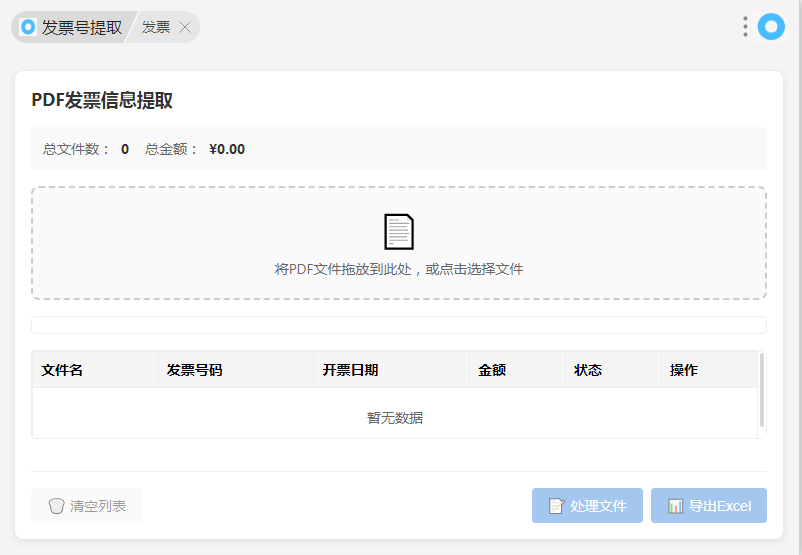This screenshot has height=555, width=802.
Task: Click the notepad icon on 处理文件
Action: tap(556, 506)
